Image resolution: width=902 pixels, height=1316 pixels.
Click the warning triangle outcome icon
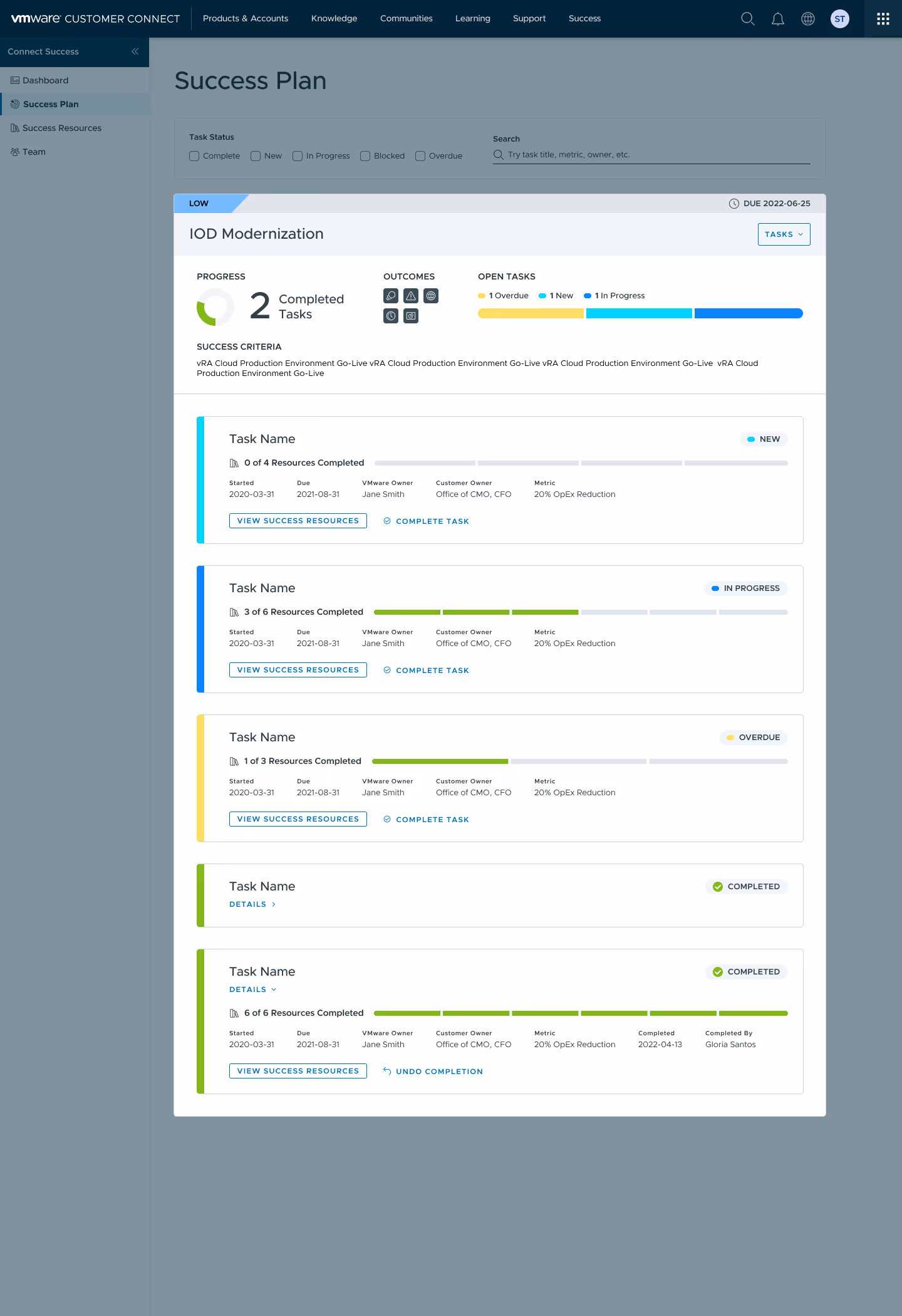pos(411,296)
